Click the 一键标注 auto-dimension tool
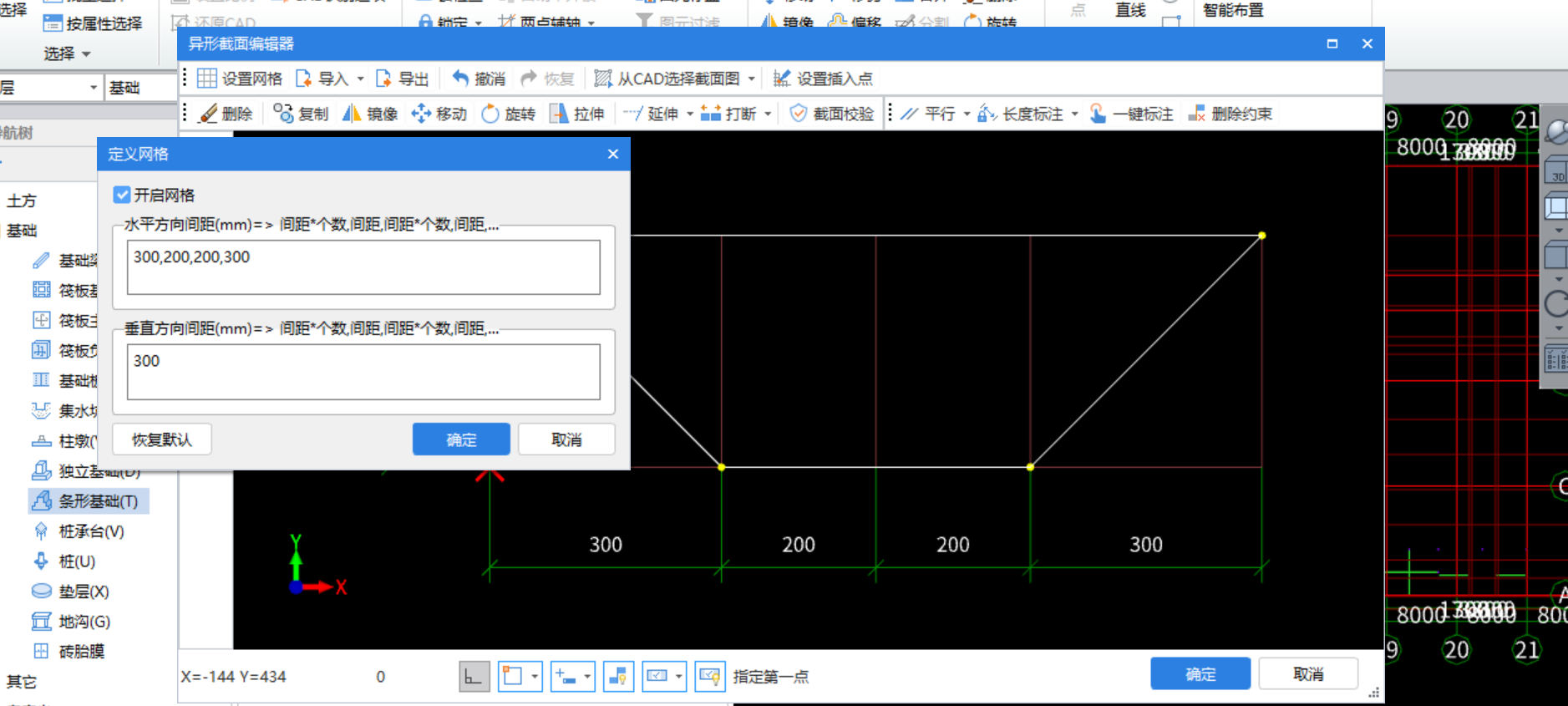 point(1132,114)
